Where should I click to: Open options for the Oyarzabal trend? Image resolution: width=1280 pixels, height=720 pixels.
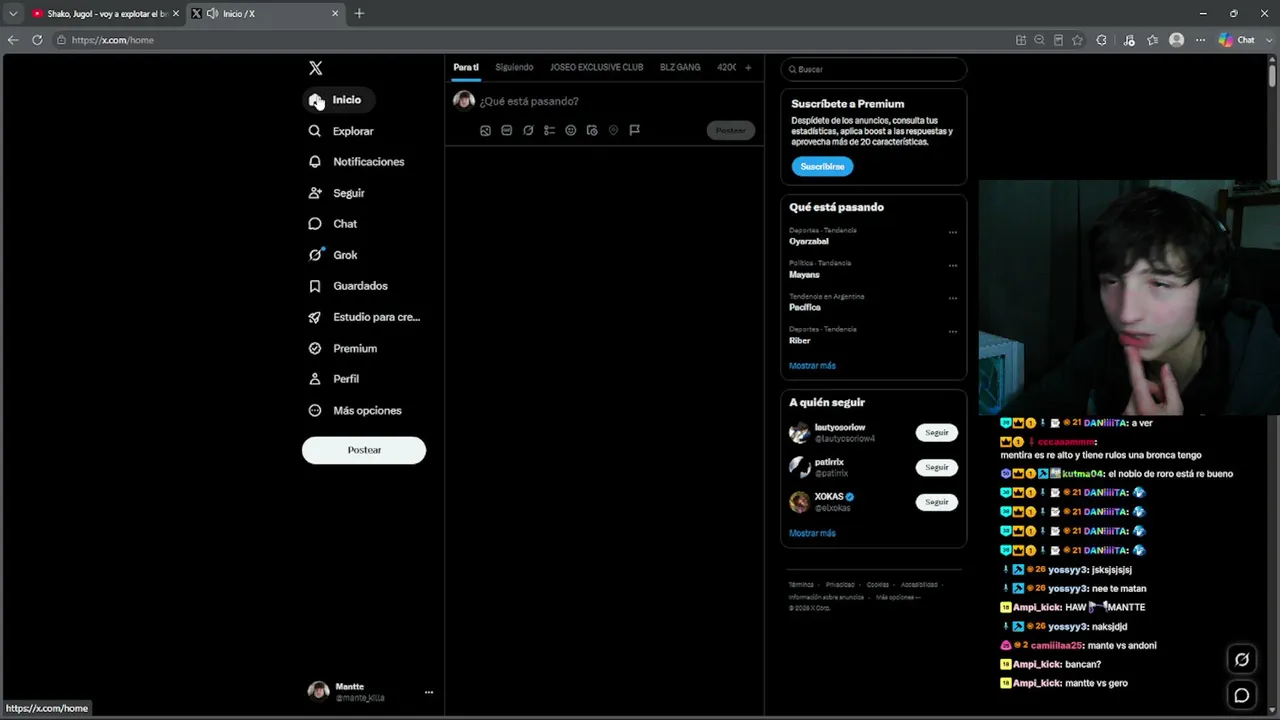click(953, 232)
